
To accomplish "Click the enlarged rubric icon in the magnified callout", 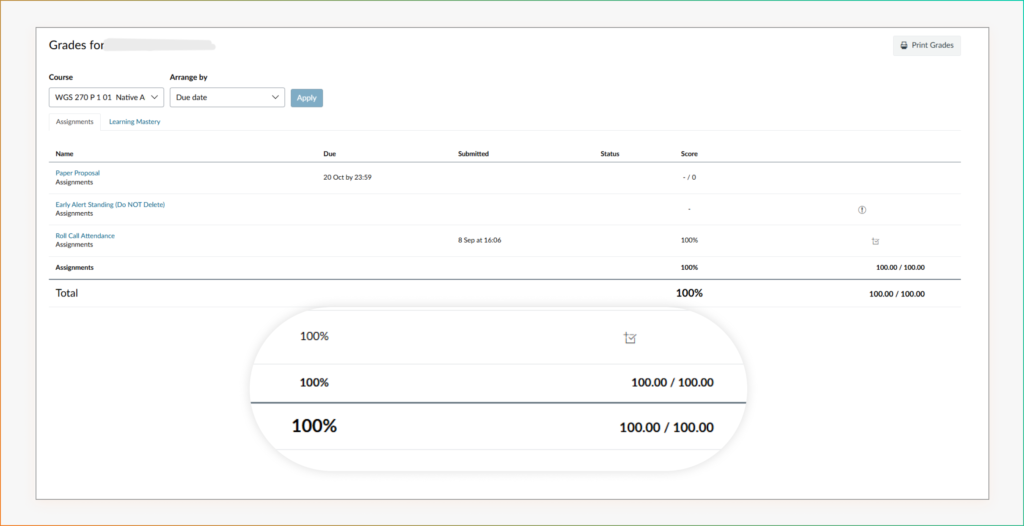I will 630,338.
